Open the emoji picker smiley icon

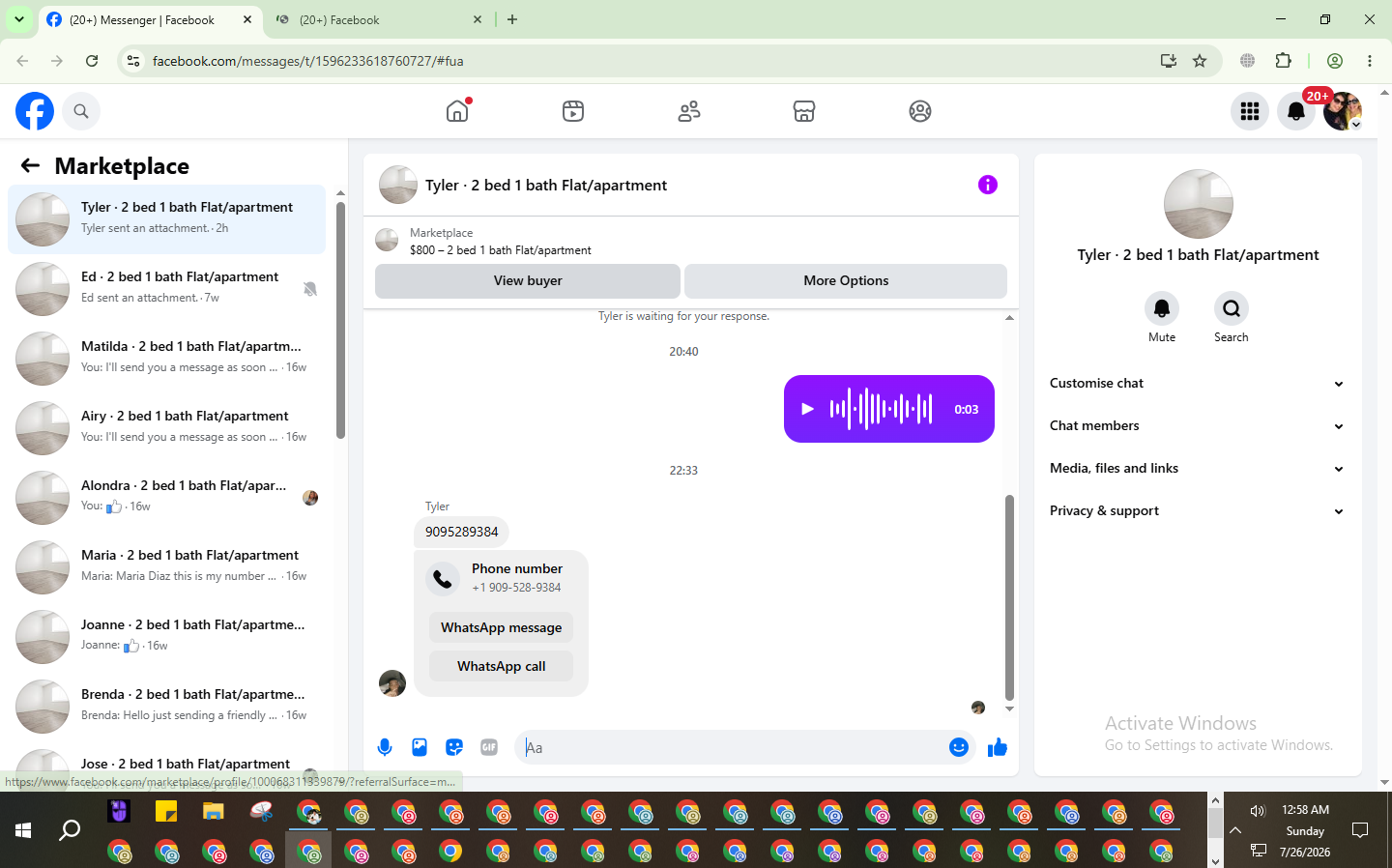point(959,747)
